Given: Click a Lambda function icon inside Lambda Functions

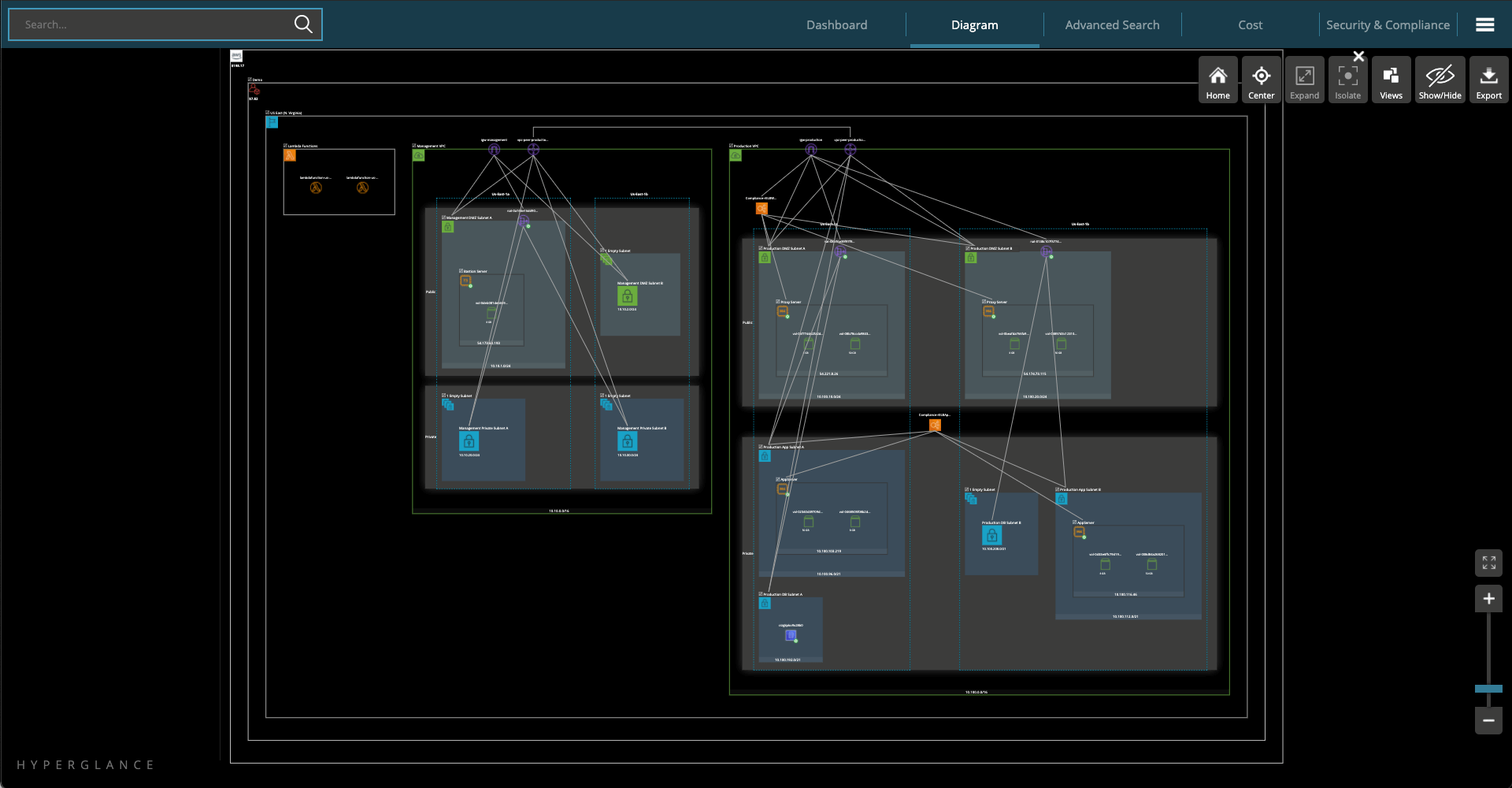Looking at the screenshot, I should point(315,188).
